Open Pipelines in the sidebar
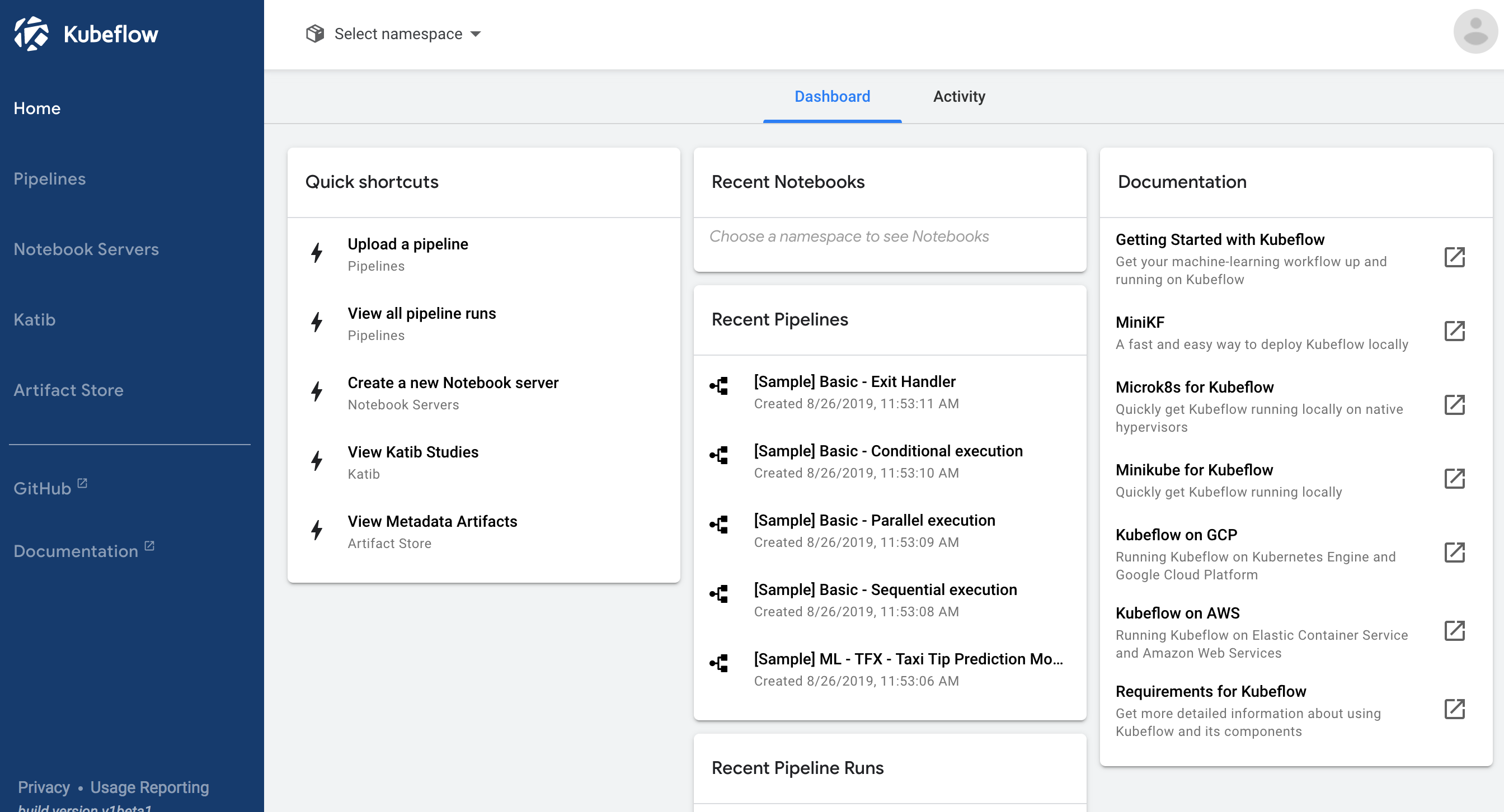 coord(50,178)
